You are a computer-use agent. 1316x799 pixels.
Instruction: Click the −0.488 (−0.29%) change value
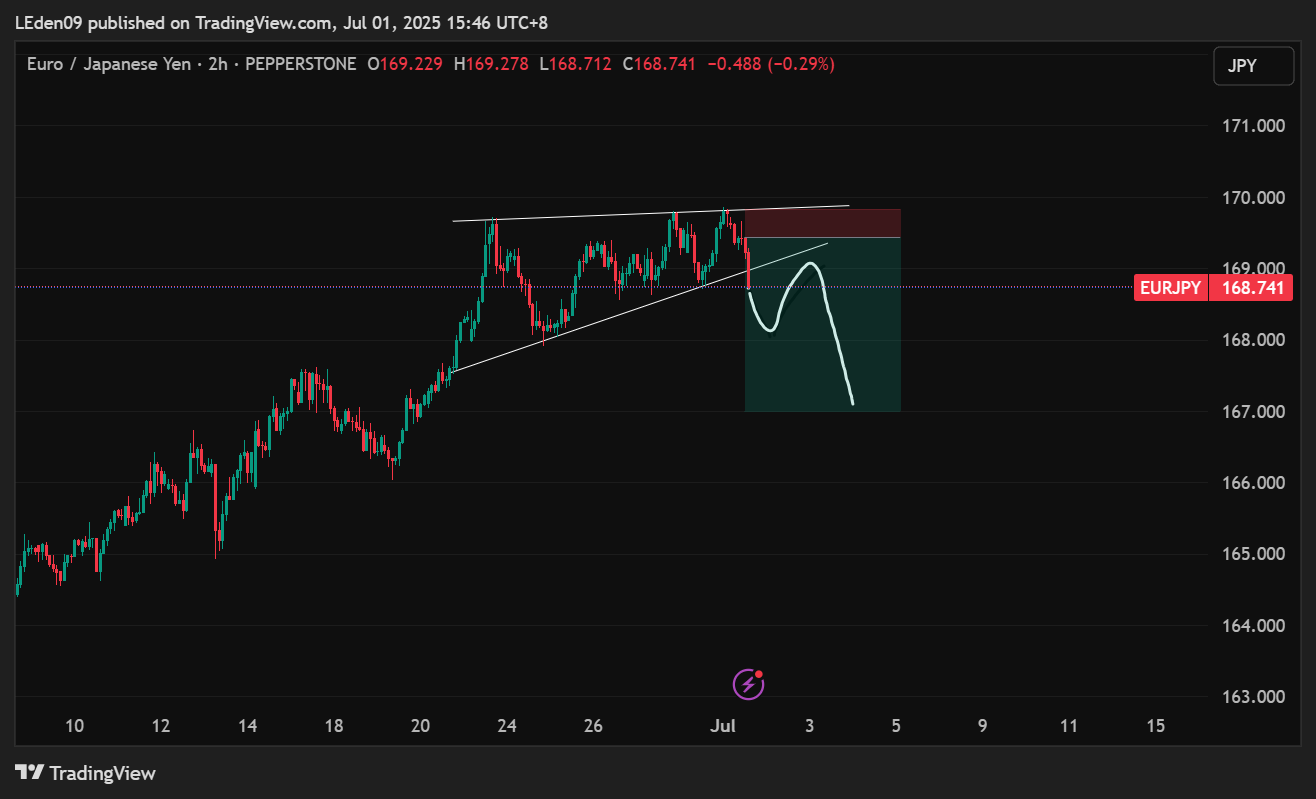click(771, 64)
